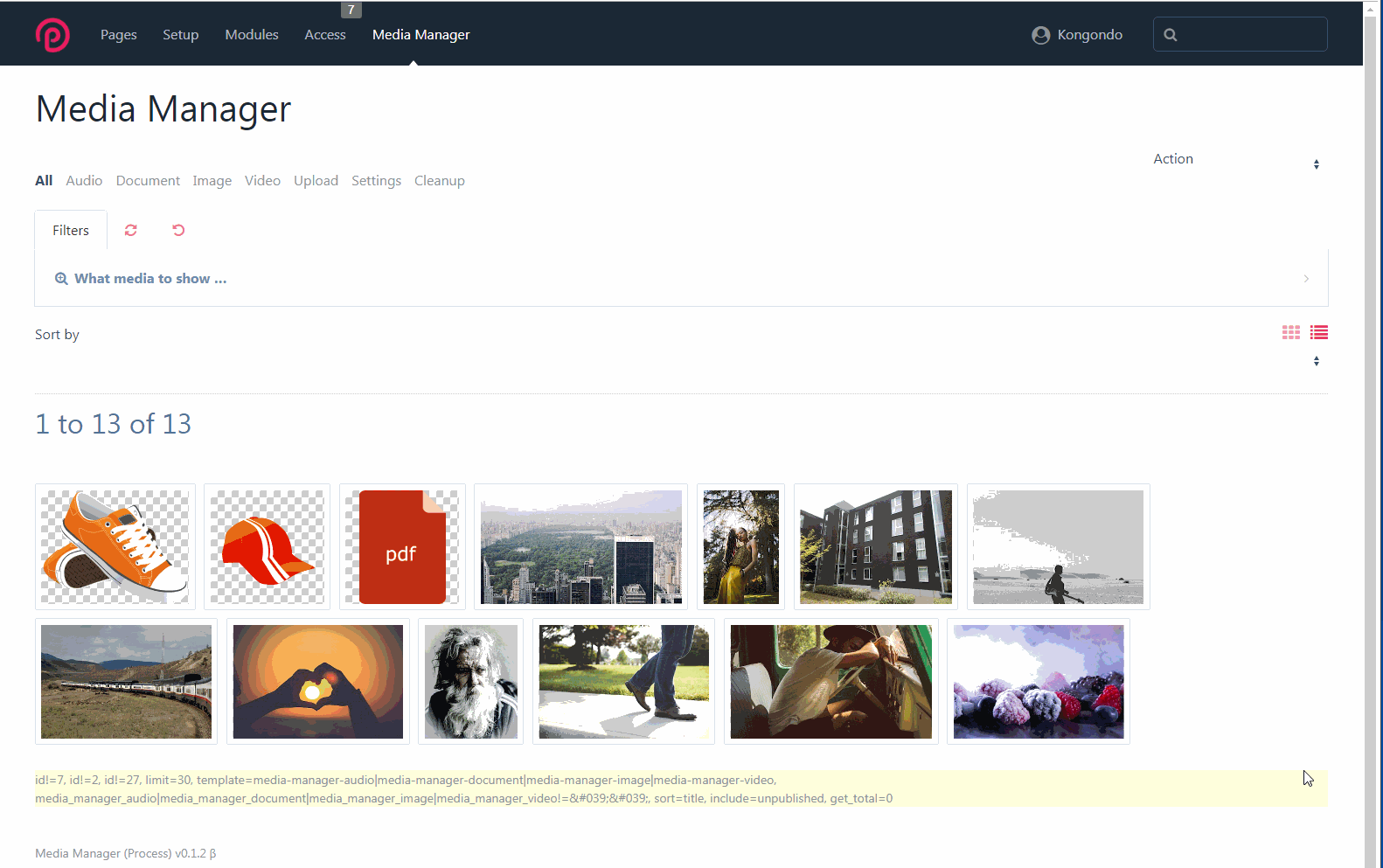This screenshot has height=868, width=1383.
Task: Open the Upload tab
Action: (x=316, y=181)
